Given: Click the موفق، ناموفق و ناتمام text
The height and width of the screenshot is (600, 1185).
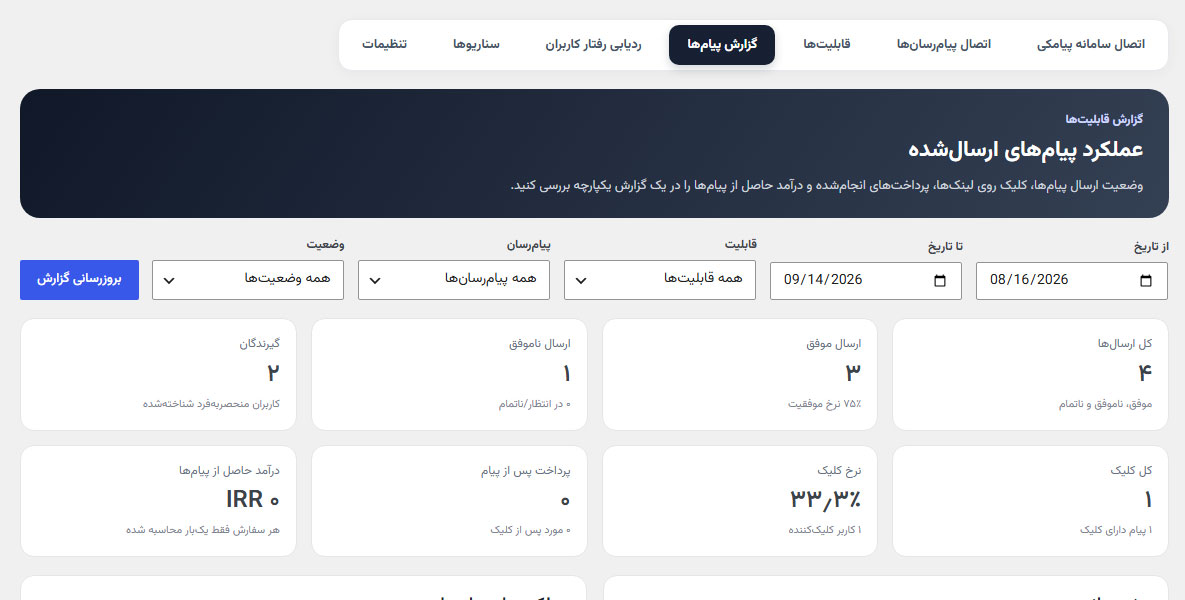Looking at the screenshot, I should [1106, 404].
